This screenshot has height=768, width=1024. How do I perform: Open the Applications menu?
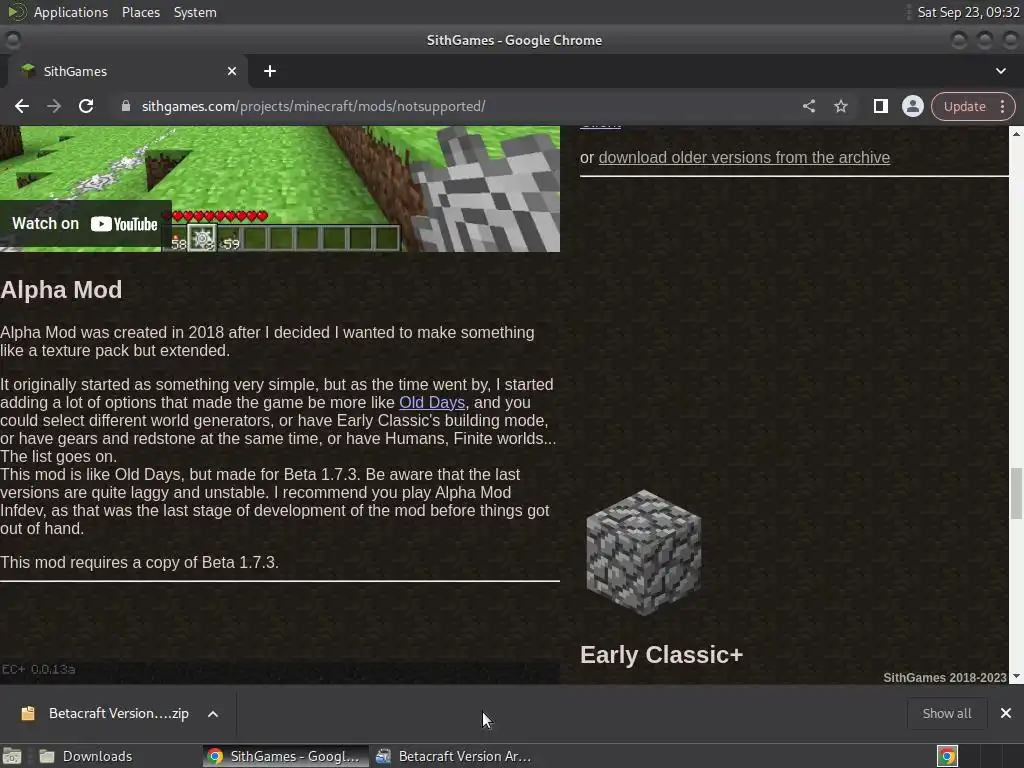click(x=71, y=12)
